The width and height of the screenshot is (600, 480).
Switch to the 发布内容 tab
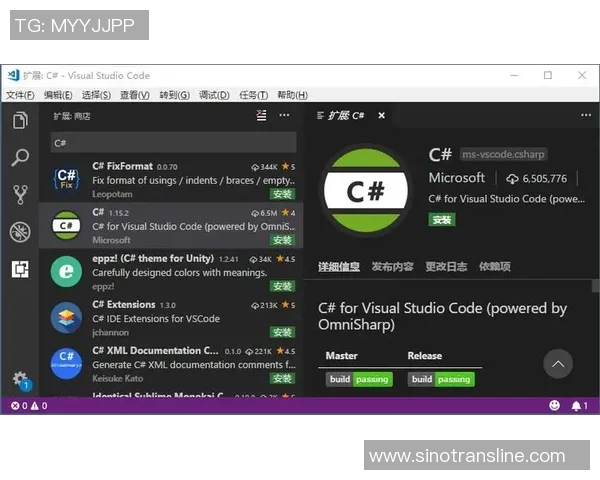click(393, 266)
